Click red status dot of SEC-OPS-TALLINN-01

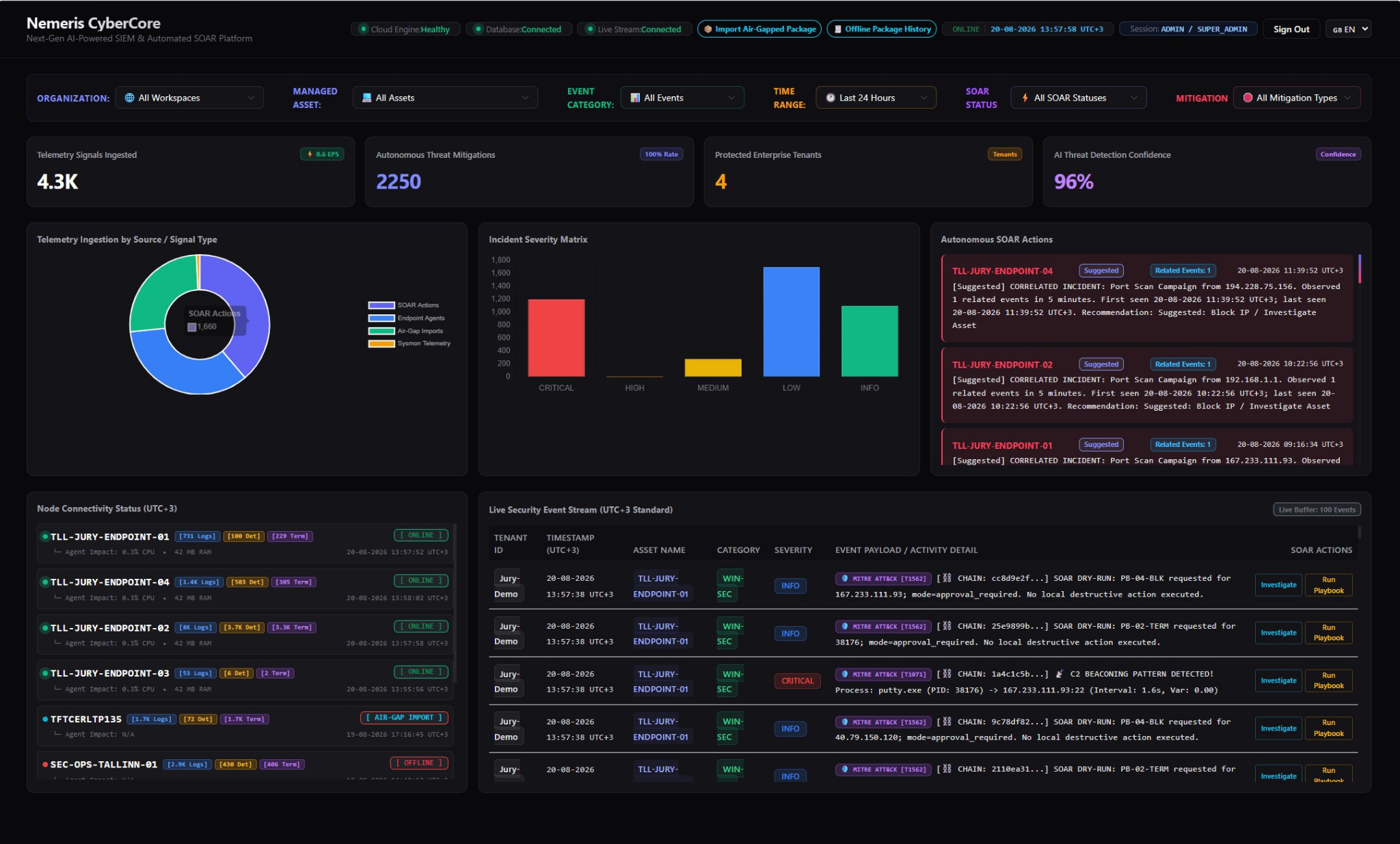45,765
